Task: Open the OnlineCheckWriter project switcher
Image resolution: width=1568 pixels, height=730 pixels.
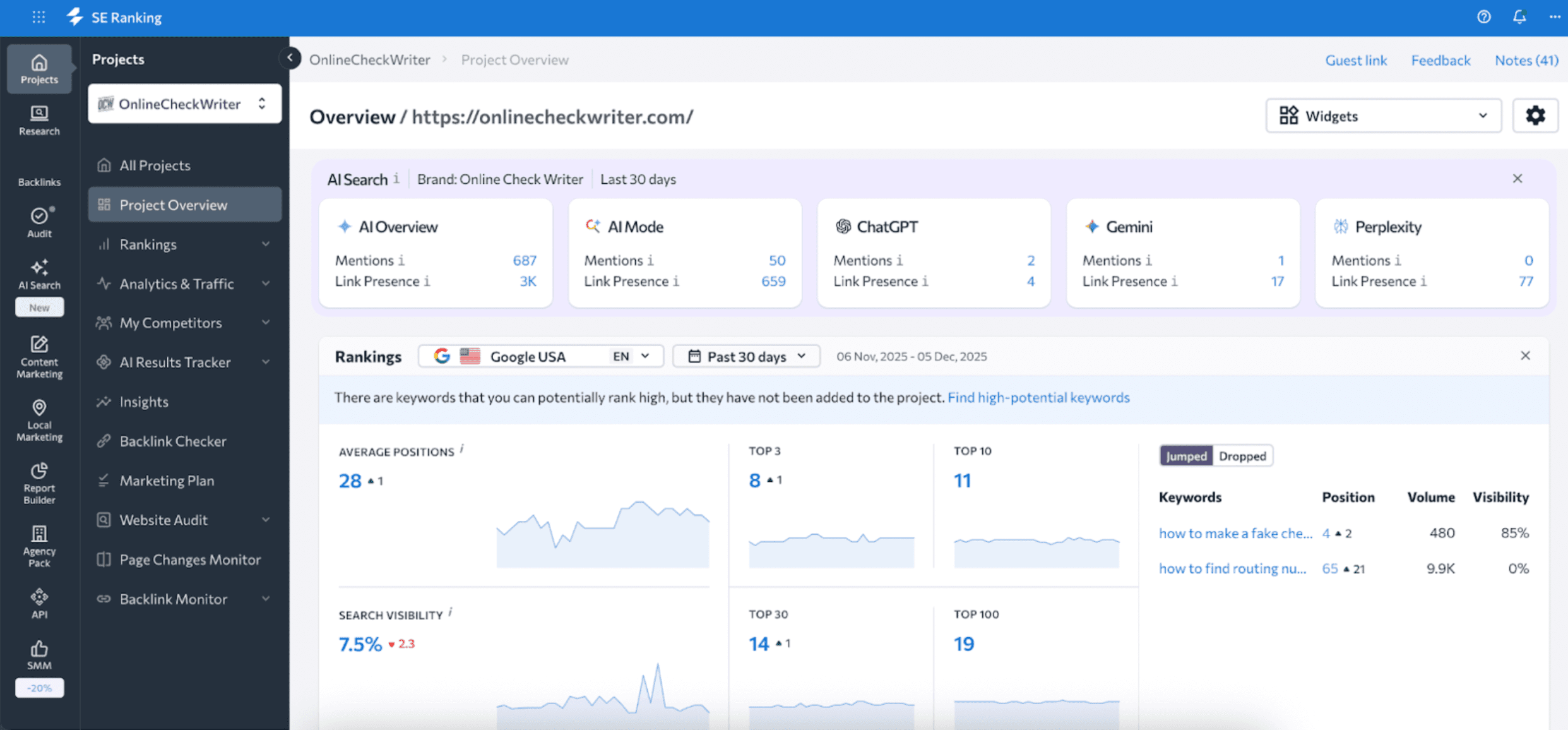Action: coord(184,104)
